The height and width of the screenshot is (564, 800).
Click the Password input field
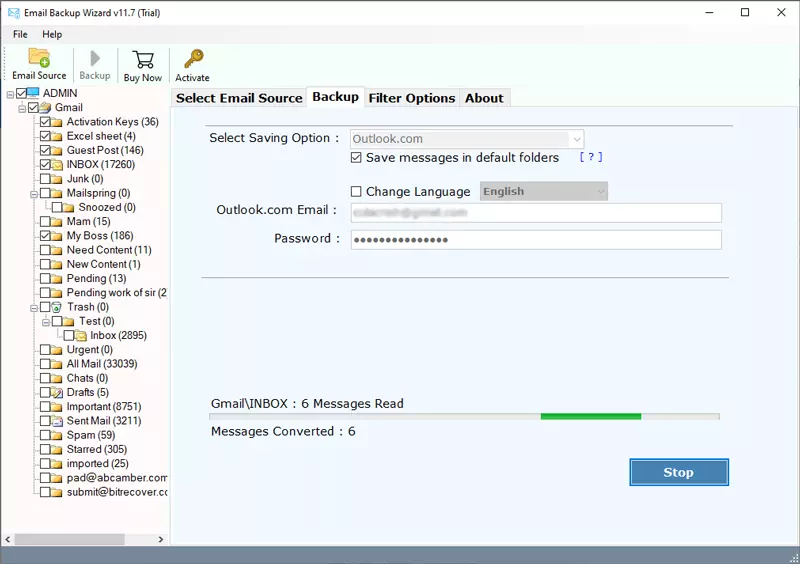point(536,239)
